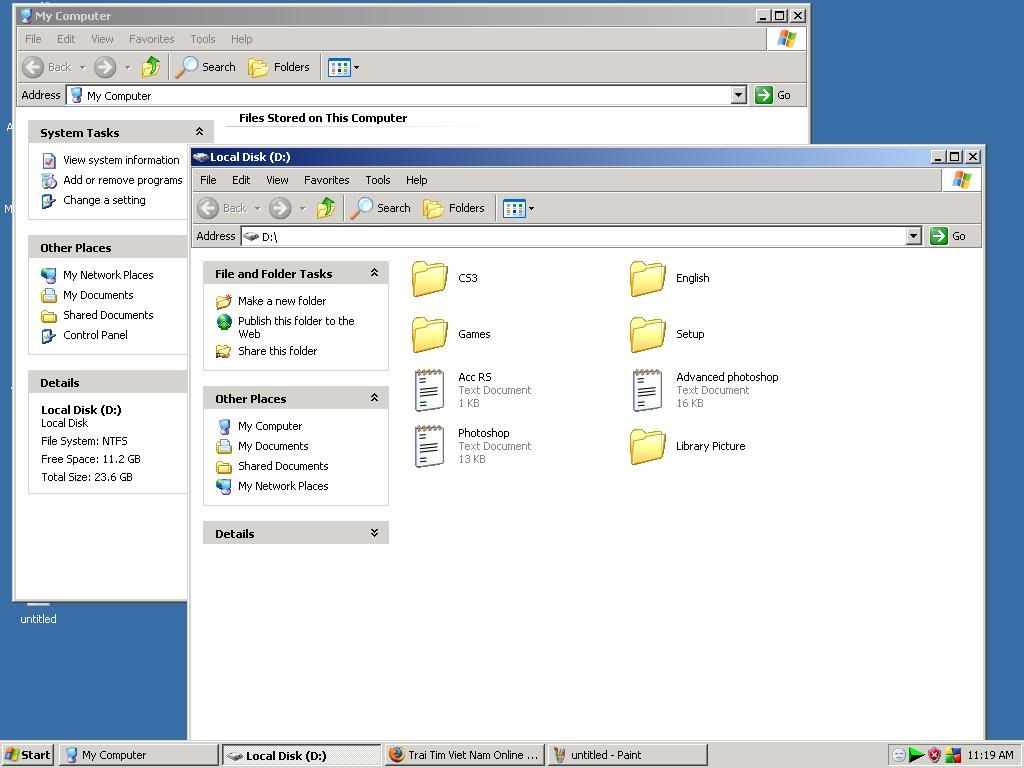The image size is (1024, 768).
Task: Click Go button in Local Disk window
Action: pos(948,236)
